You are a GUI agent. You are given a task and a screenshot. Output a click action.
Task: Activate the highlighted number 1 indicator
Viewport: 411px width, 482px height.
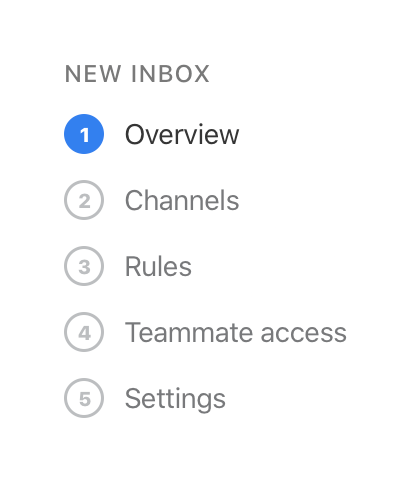(x=84, y=134)
